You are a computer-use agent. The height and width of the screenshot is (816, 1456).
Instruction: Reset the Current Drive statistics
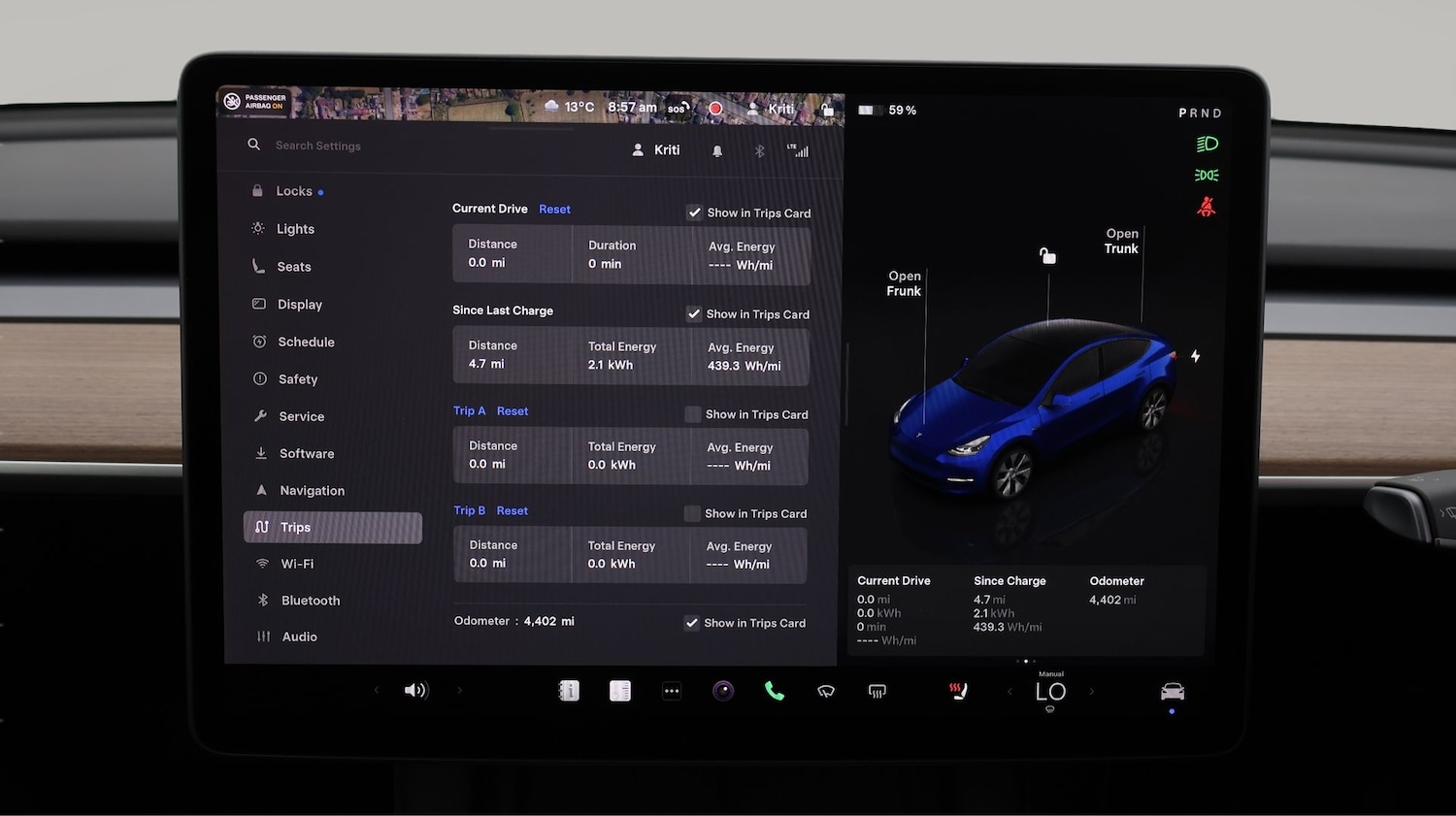[554, 209]
